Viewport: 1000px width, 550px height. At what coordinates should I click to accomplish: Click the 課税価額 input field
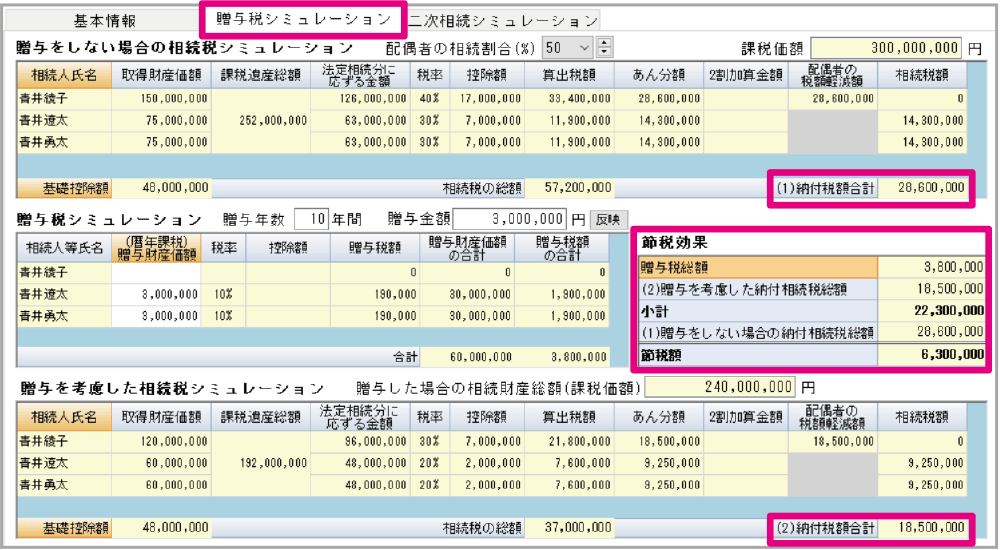click(x=886, y=47)
